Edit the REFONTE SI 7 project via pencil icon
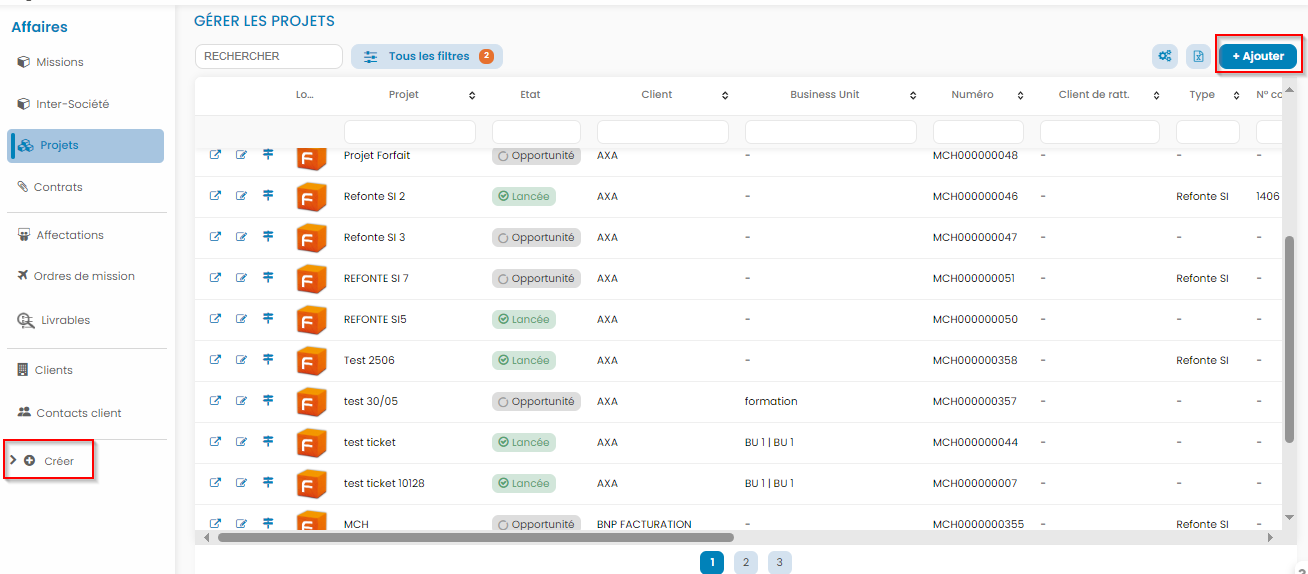 pos(241,278)
